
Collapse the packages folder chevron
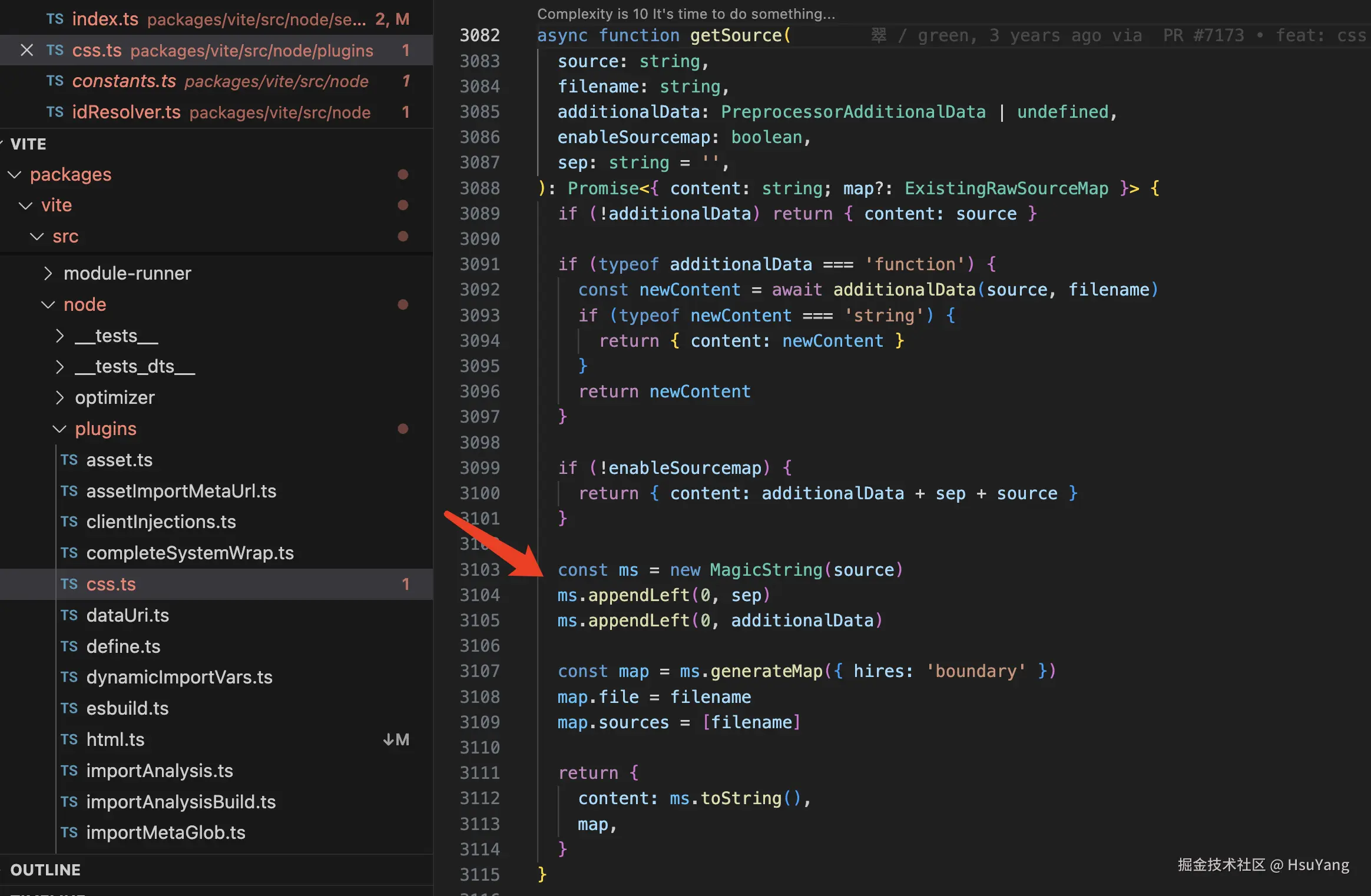14,174
